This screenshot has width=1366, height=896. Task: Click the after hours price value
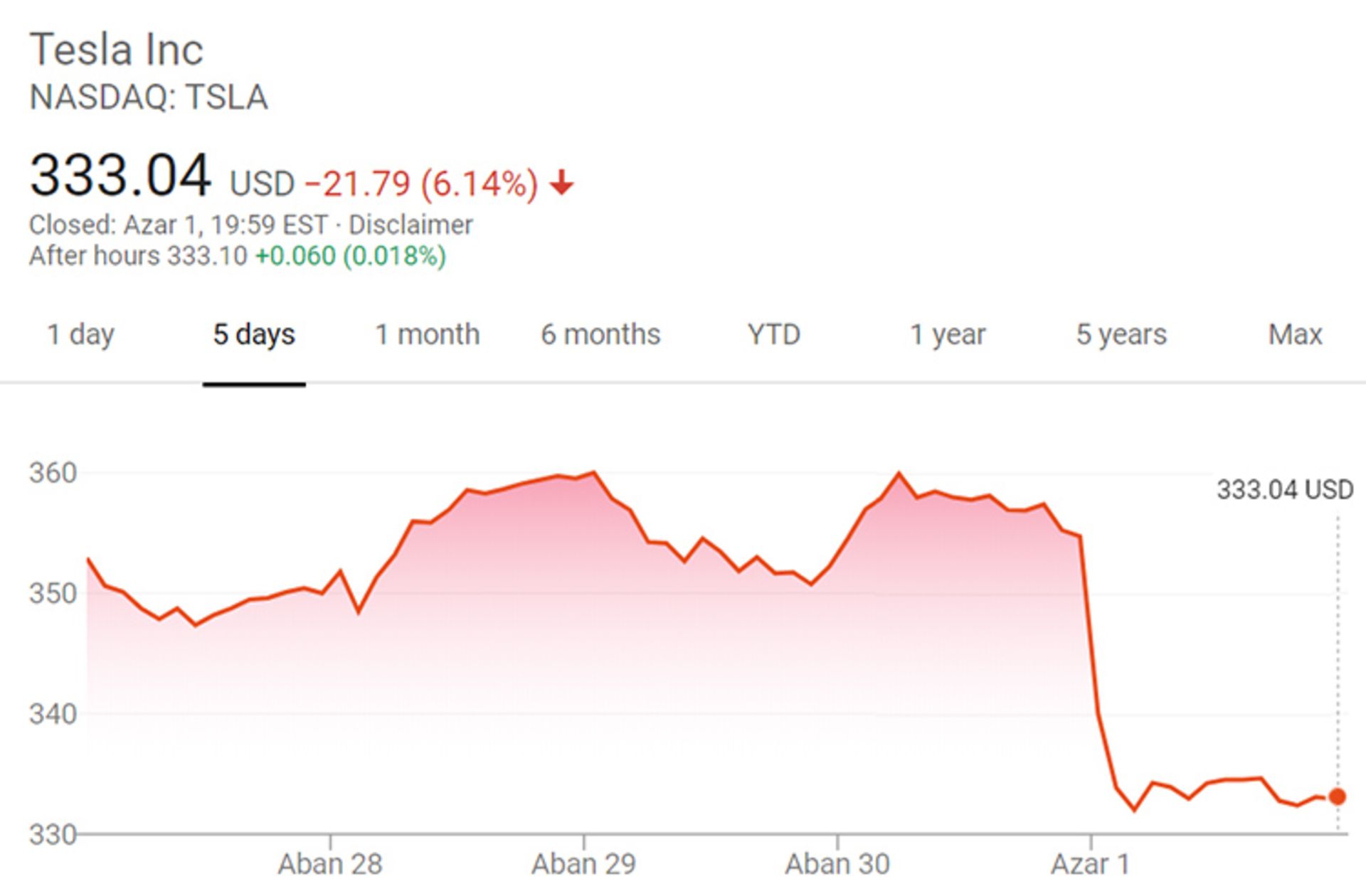point(206,256)
